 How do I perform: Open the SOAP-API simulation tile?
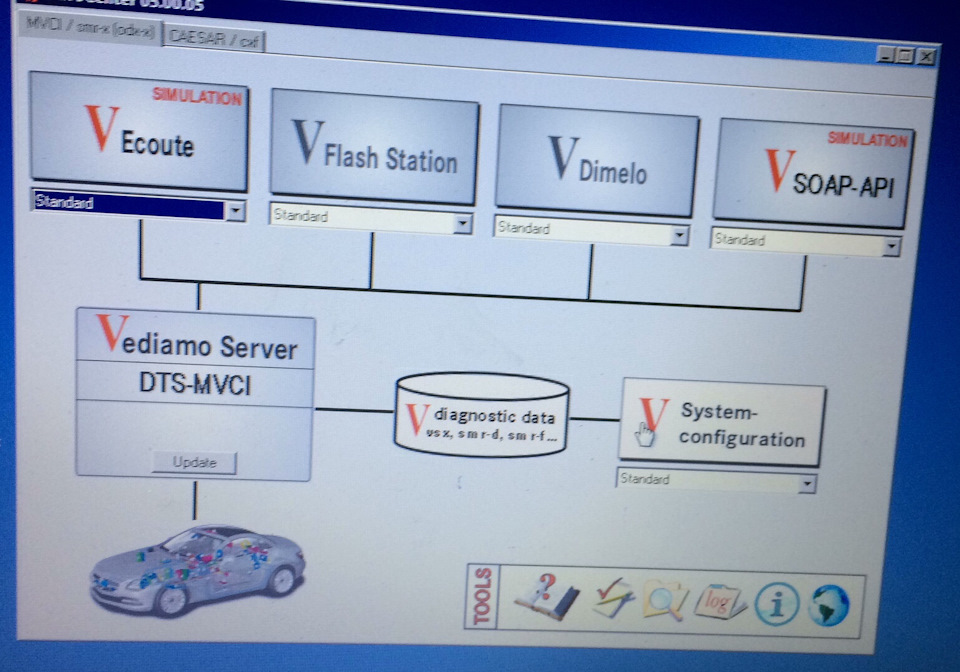[x=814, y=174]
